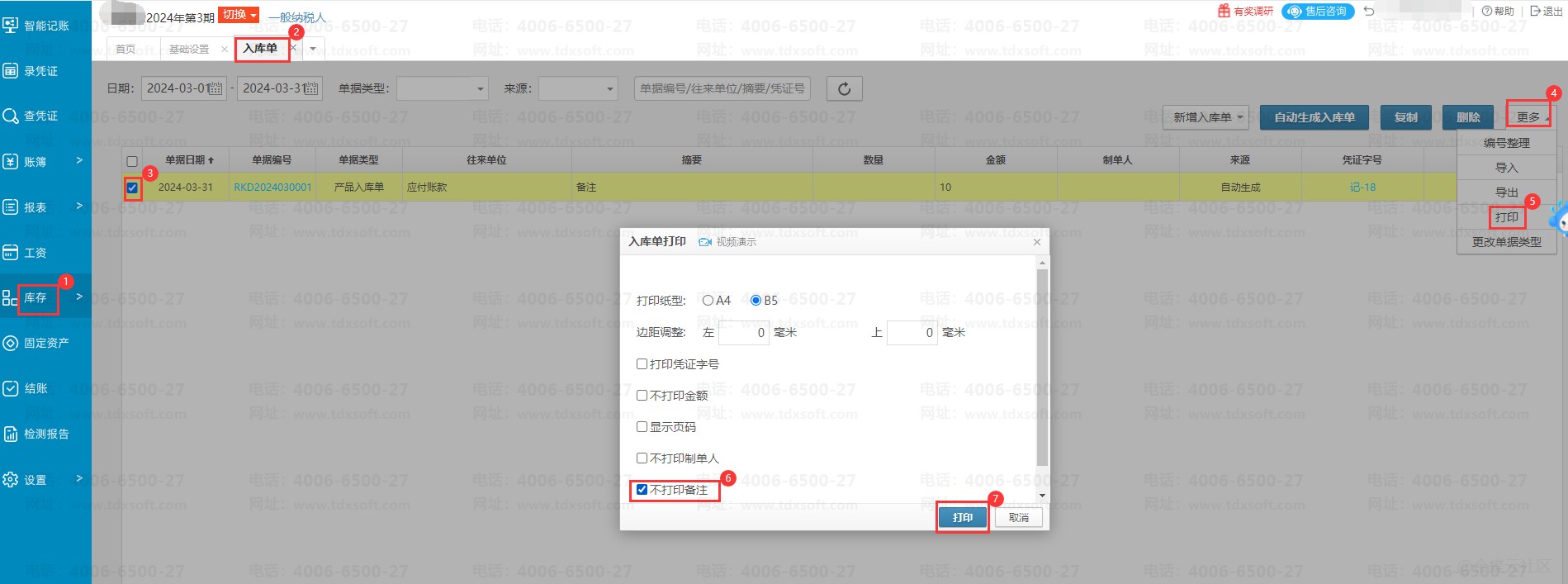This screenshot has height=584, width=1568.
Task: Open the 来源 dropdown
Action: (578, 88)
